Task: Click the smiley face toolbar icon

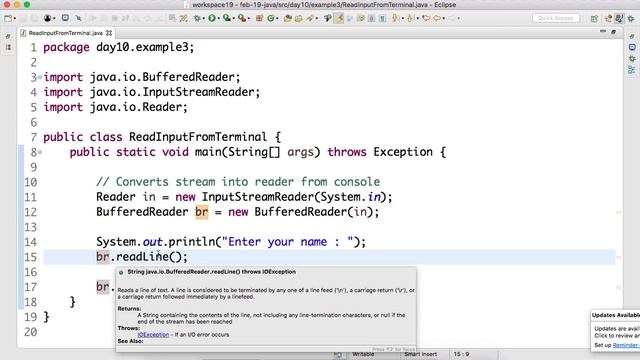Action: pos(65,18)
